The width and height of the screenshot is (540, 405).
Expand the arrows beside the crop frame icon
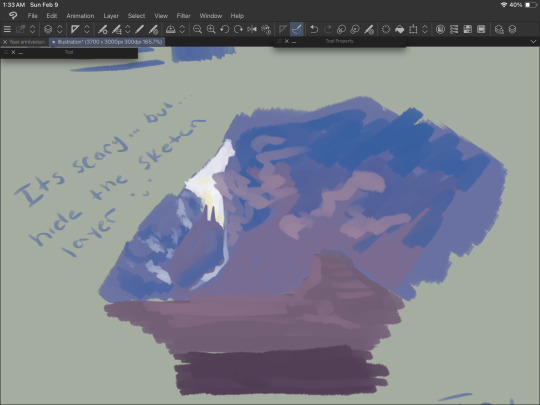click(425, 29)
